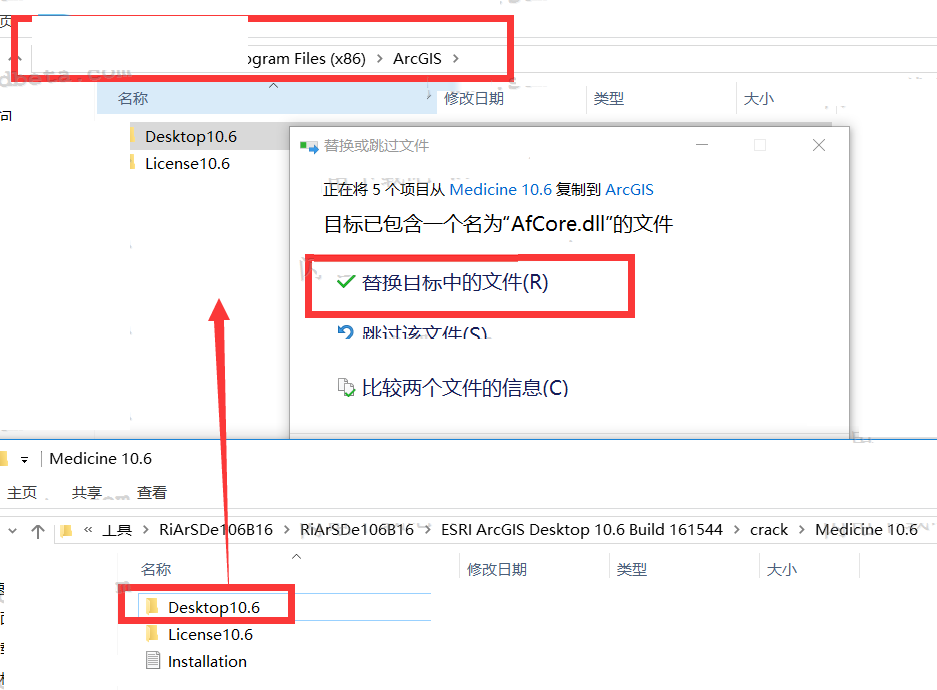The height and width of the screenshot is (690, 937).
Task: Open recent locations dropdown in Medicine window
Action: [x=13, y=530]
